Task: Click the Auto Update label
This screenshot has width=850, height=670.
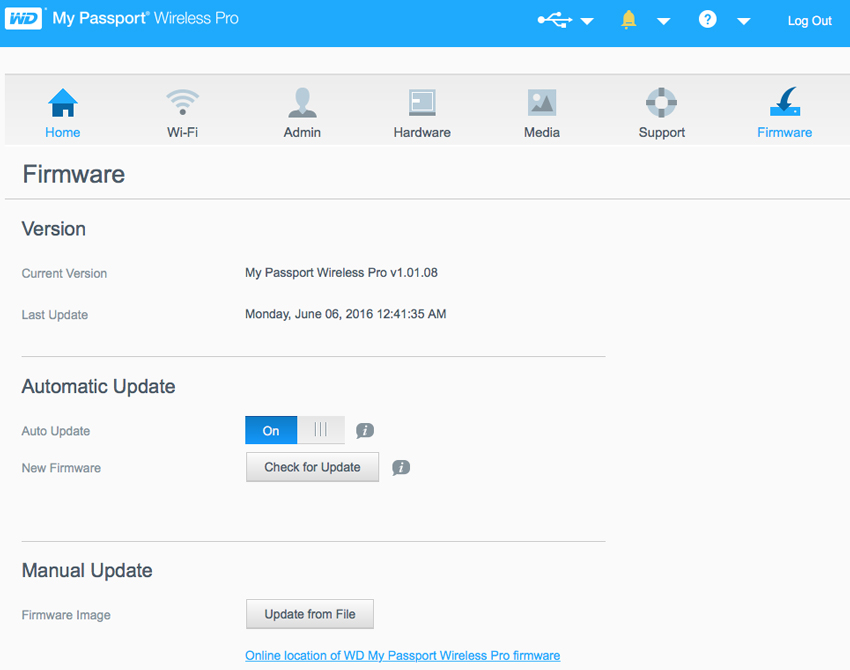Action: tap(56, 431)
